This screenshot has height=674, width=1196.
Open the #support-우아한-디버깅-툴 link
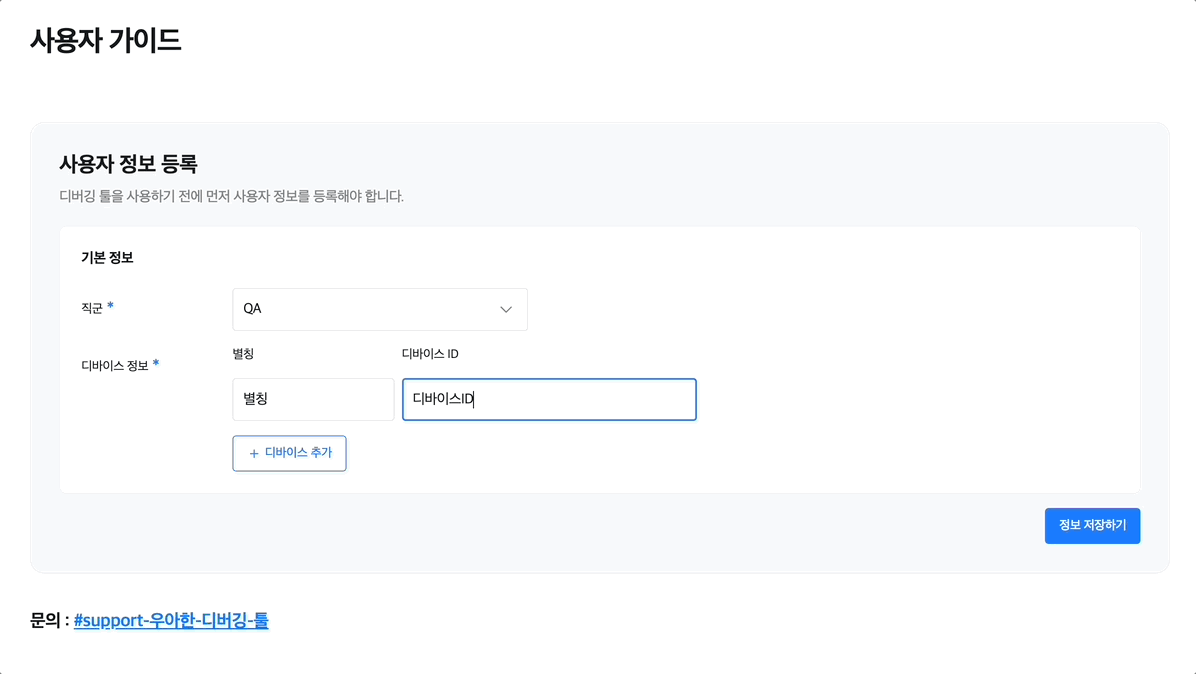[171, 620]
